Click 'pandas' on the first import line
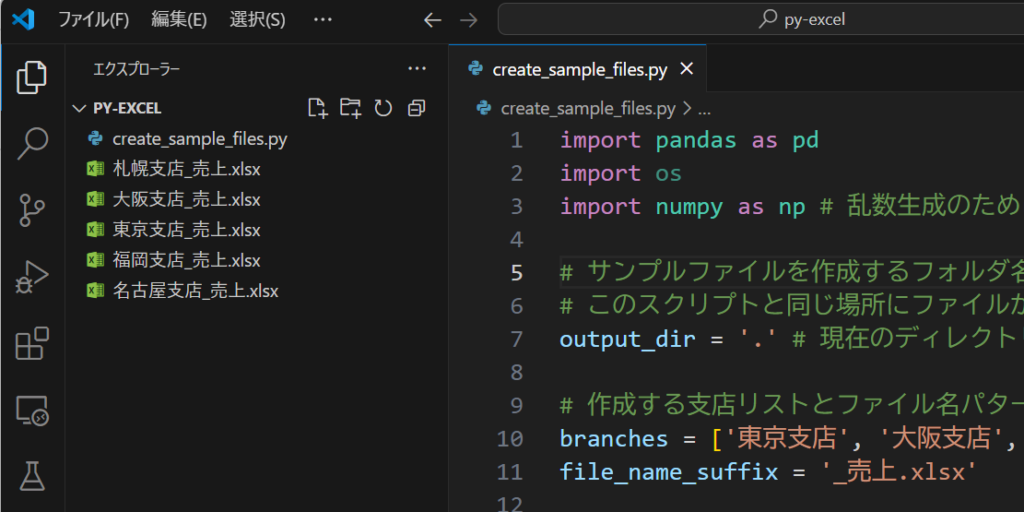Screen dimensions: 1024x512 click(x=696, y=140)
